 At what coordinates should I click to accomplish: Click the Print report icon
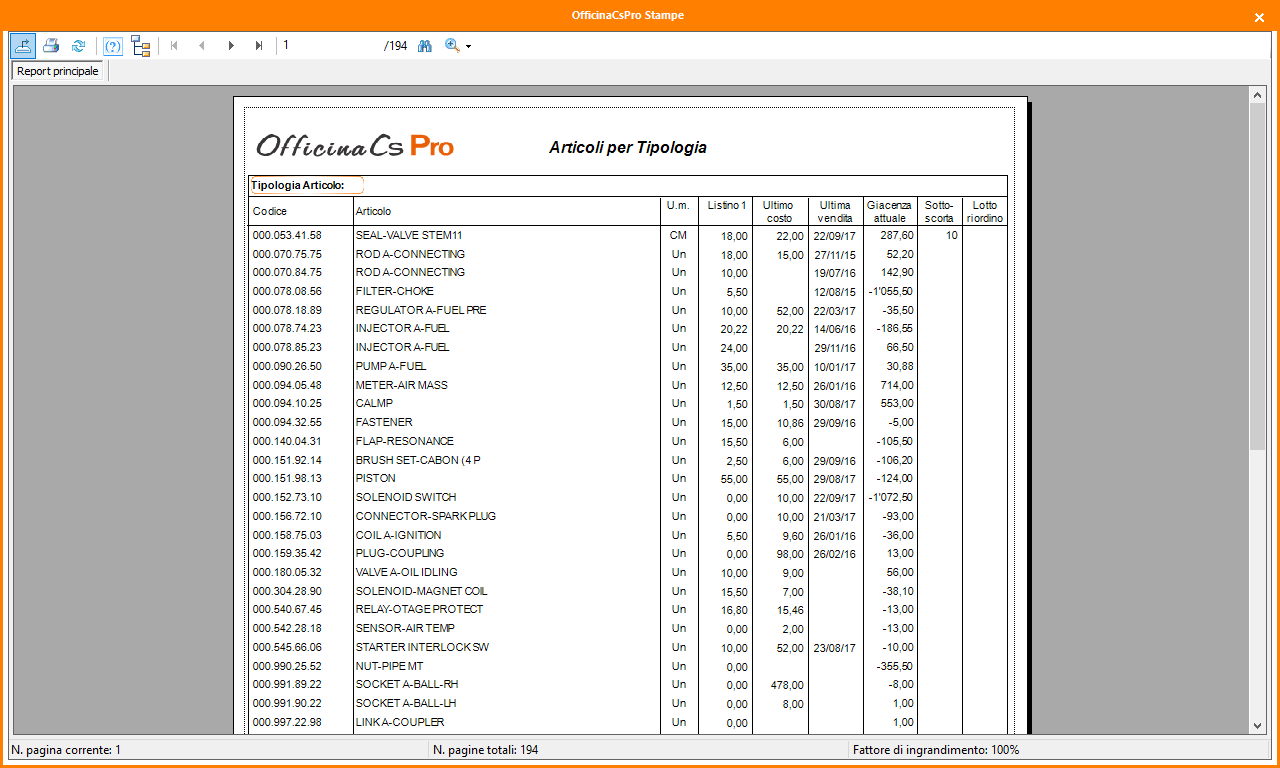click(x=51, y=46)
